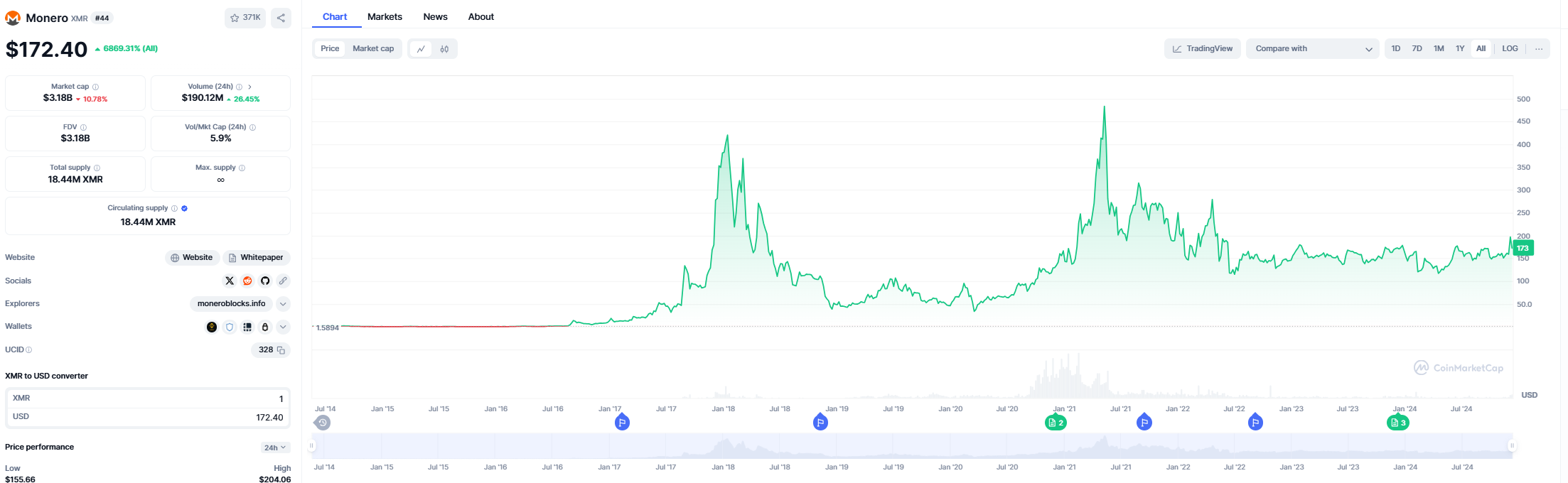Click the padlock-shaped wallet icon in Wallets row

(265, 327)
